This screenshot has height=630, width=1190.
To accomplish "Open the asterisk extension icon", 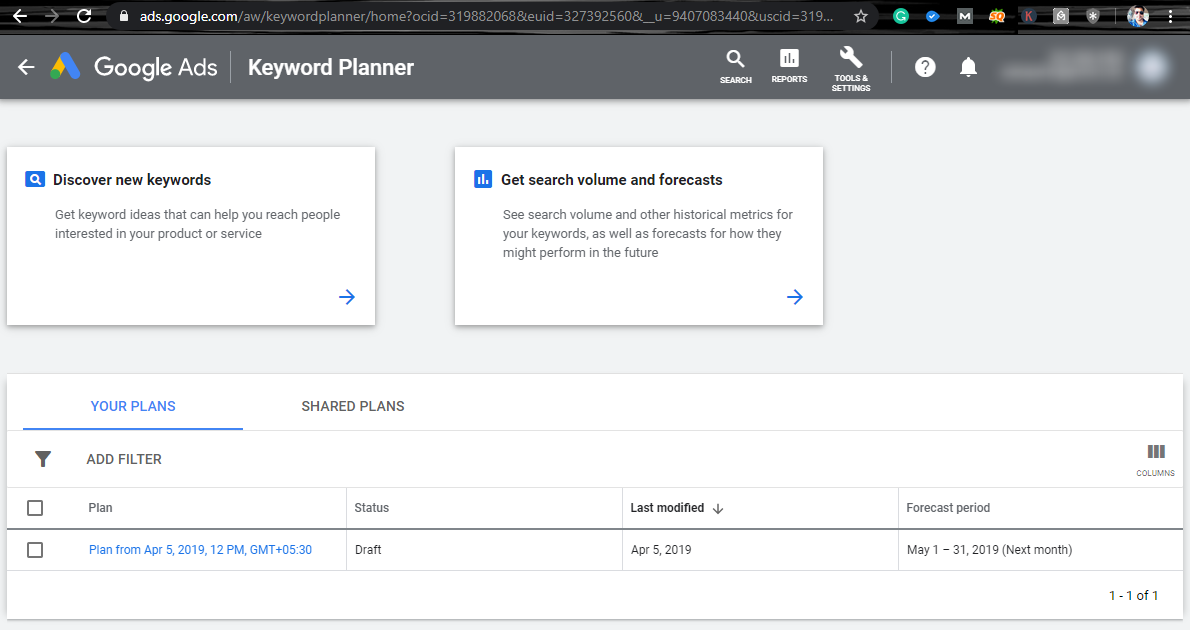I will pos(1093,16).
